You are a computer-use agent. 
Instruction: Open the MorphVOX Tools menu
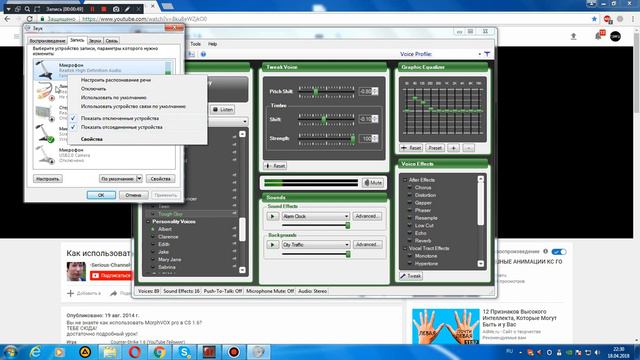pos(196,44)
